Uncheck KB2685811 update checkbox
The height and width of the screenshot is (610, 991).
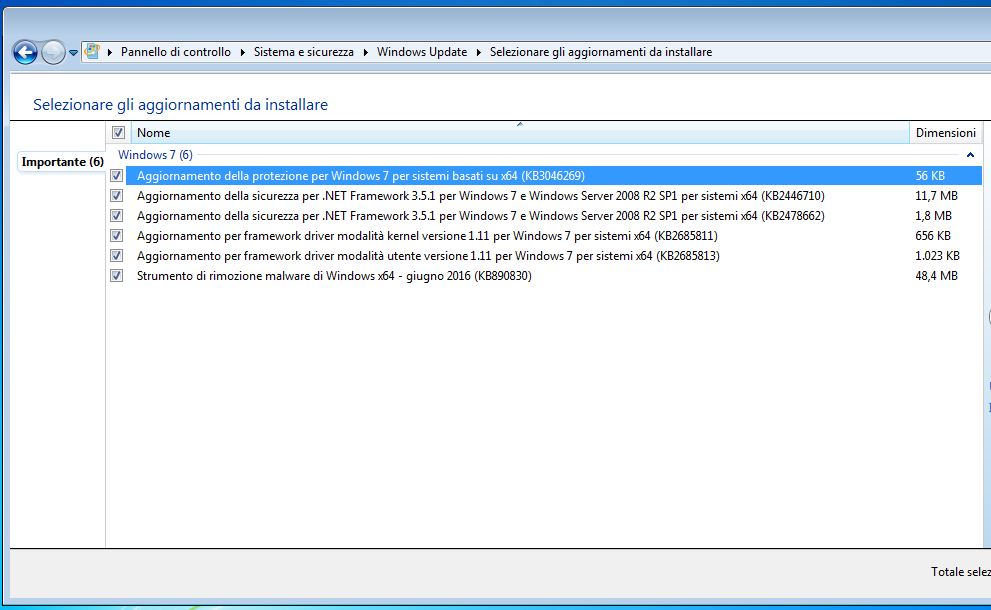click(116, 235)
